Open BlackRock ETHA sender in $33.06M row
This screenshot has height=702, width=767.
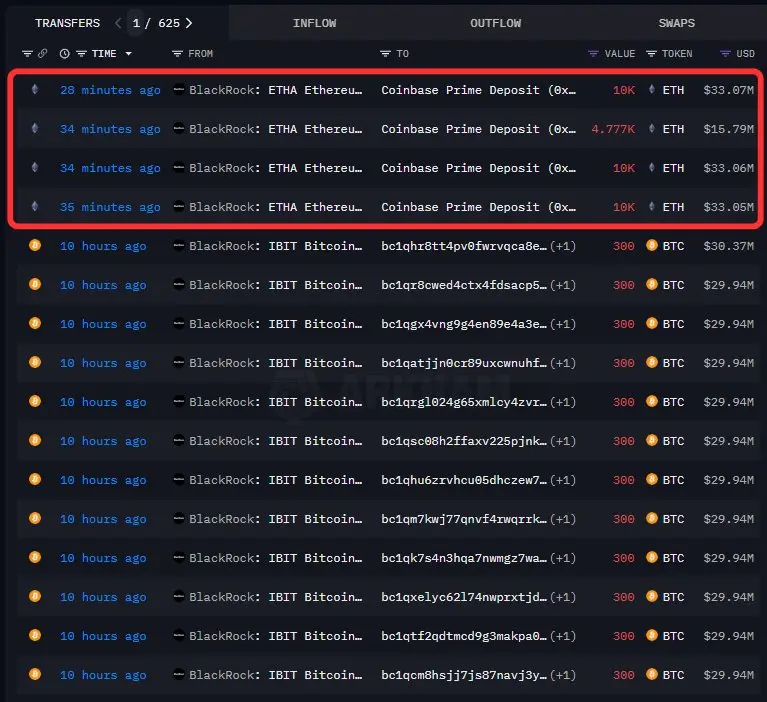276,168
